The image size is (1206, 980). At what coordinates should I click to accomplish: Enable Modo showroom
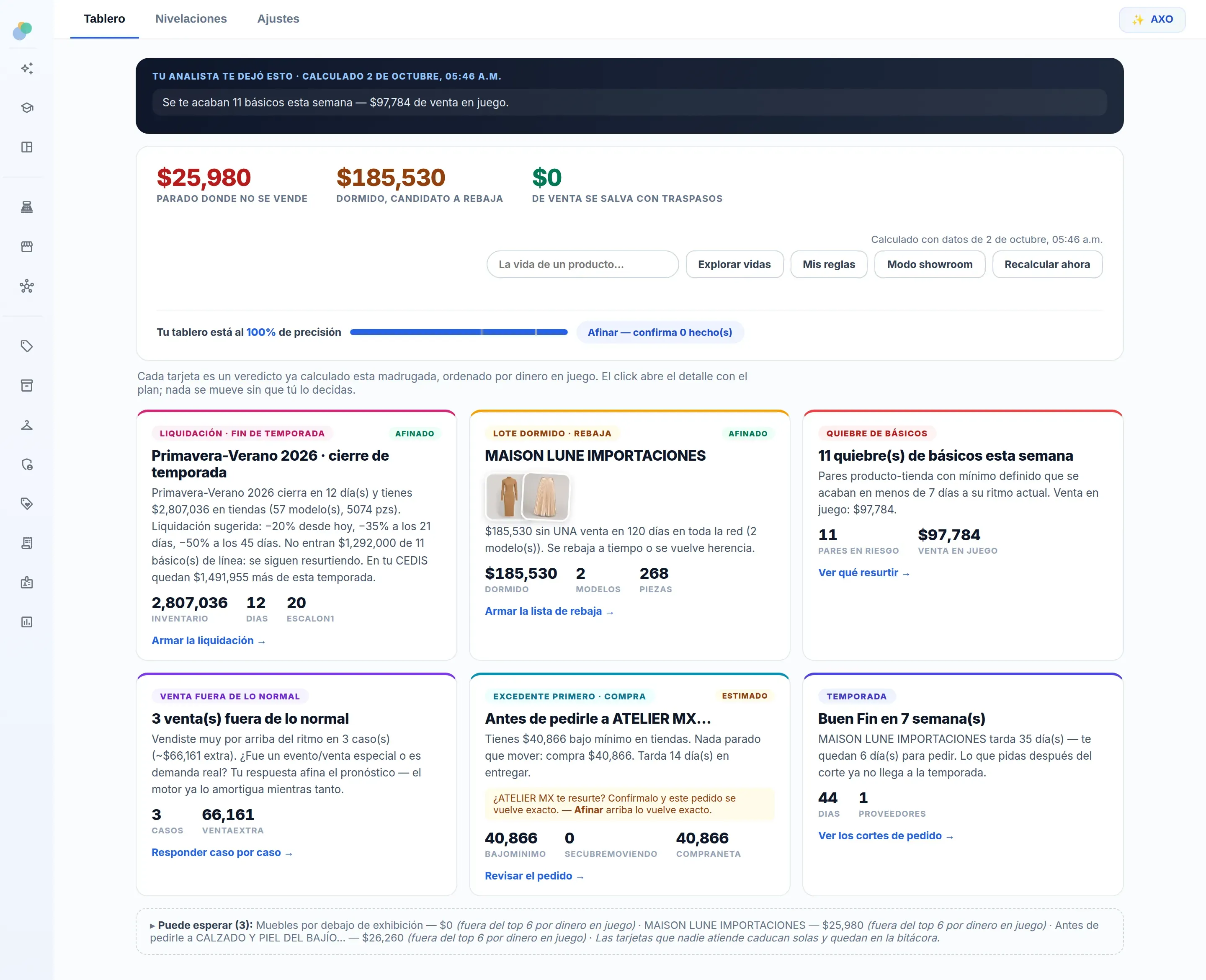click(x=930, y=264)
